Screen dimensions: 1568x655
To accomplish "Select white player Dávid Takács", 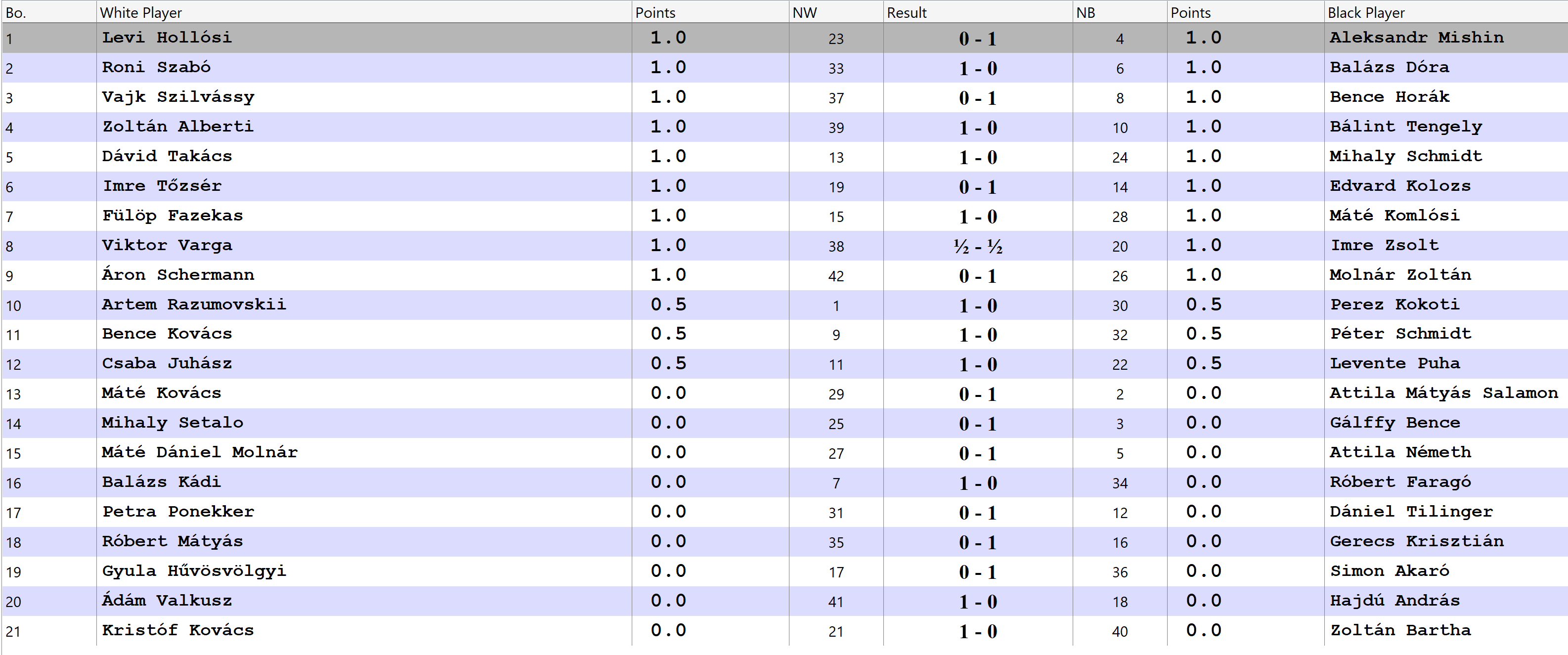I will (x=167, y=156).
